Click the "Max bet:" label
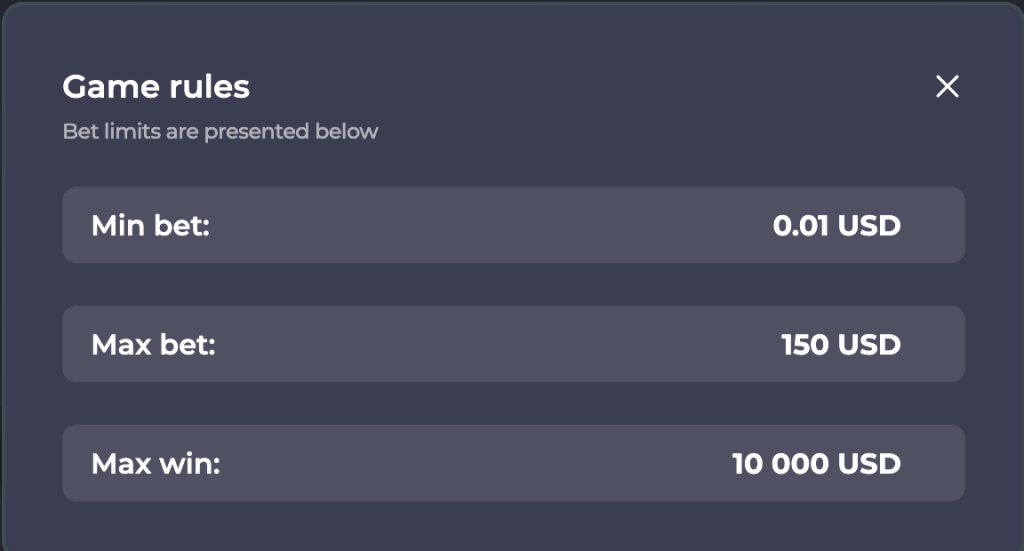The width and height of the screenshot is (1024, 551). (x=153, y=345)
